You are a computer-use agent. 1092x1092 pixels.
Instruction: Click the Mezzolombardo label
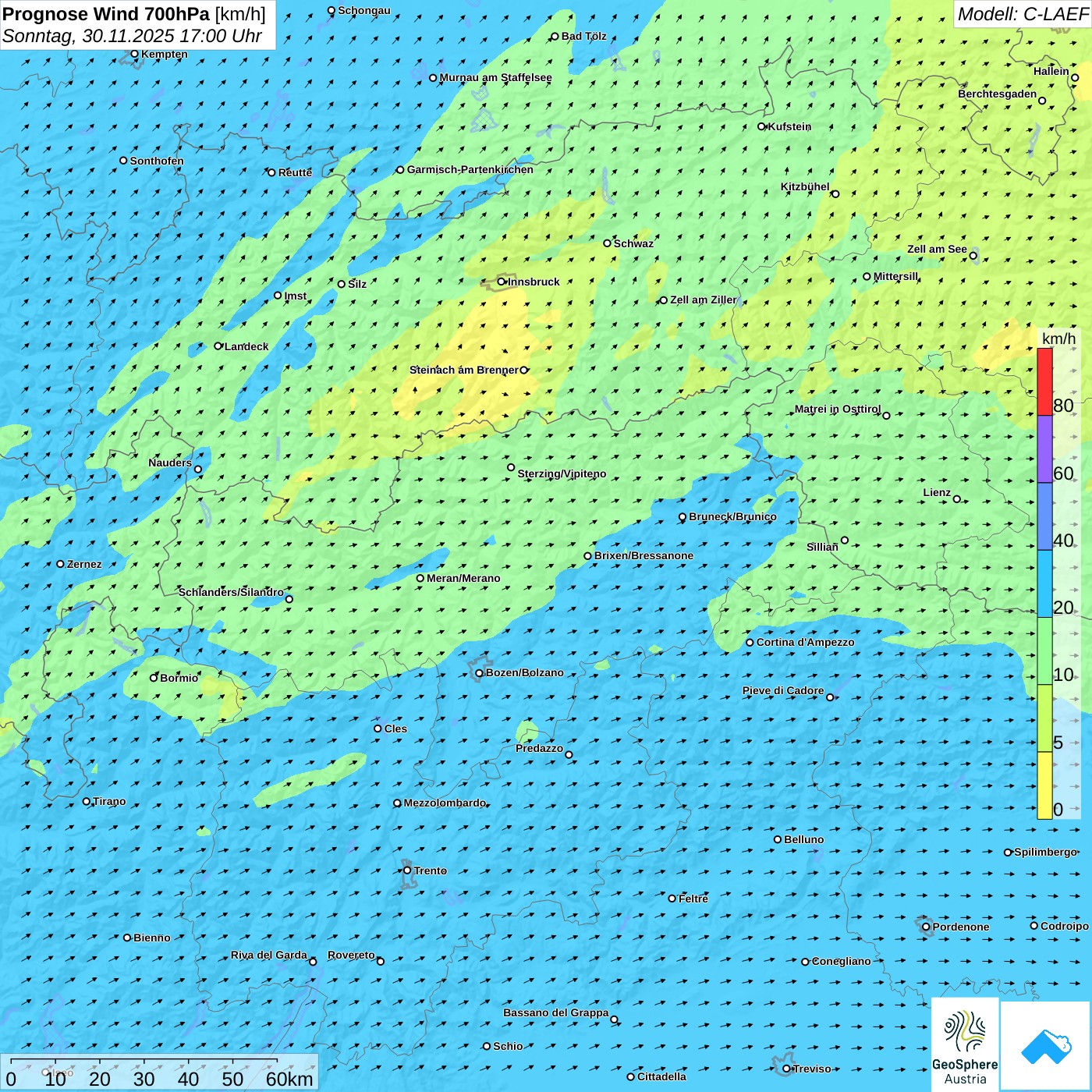pyautogui.click(x=445, y=803)
